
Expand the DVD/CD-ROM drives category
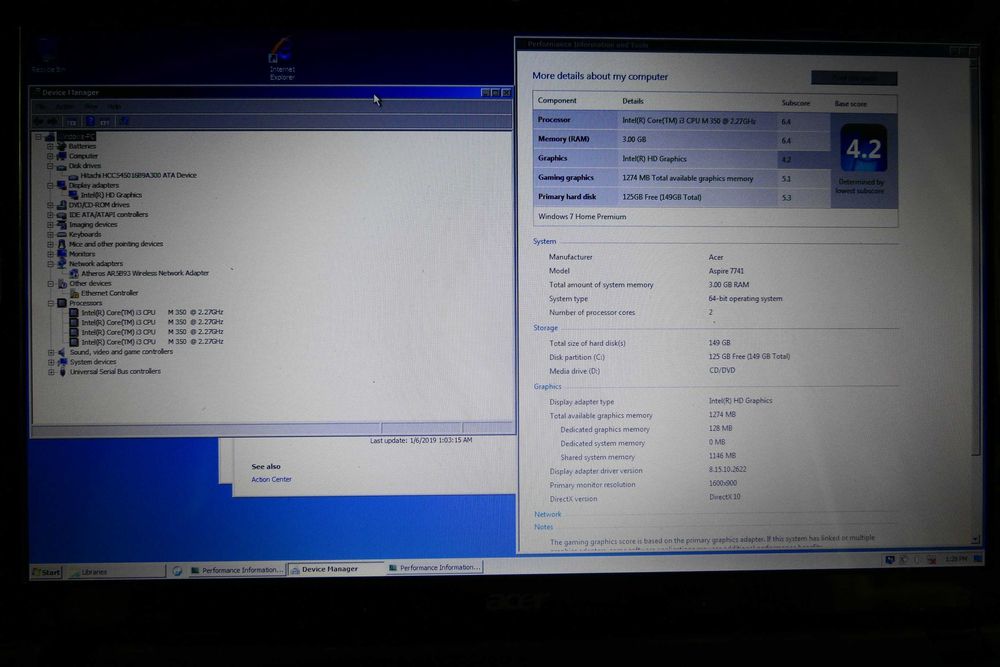[50, 205]
